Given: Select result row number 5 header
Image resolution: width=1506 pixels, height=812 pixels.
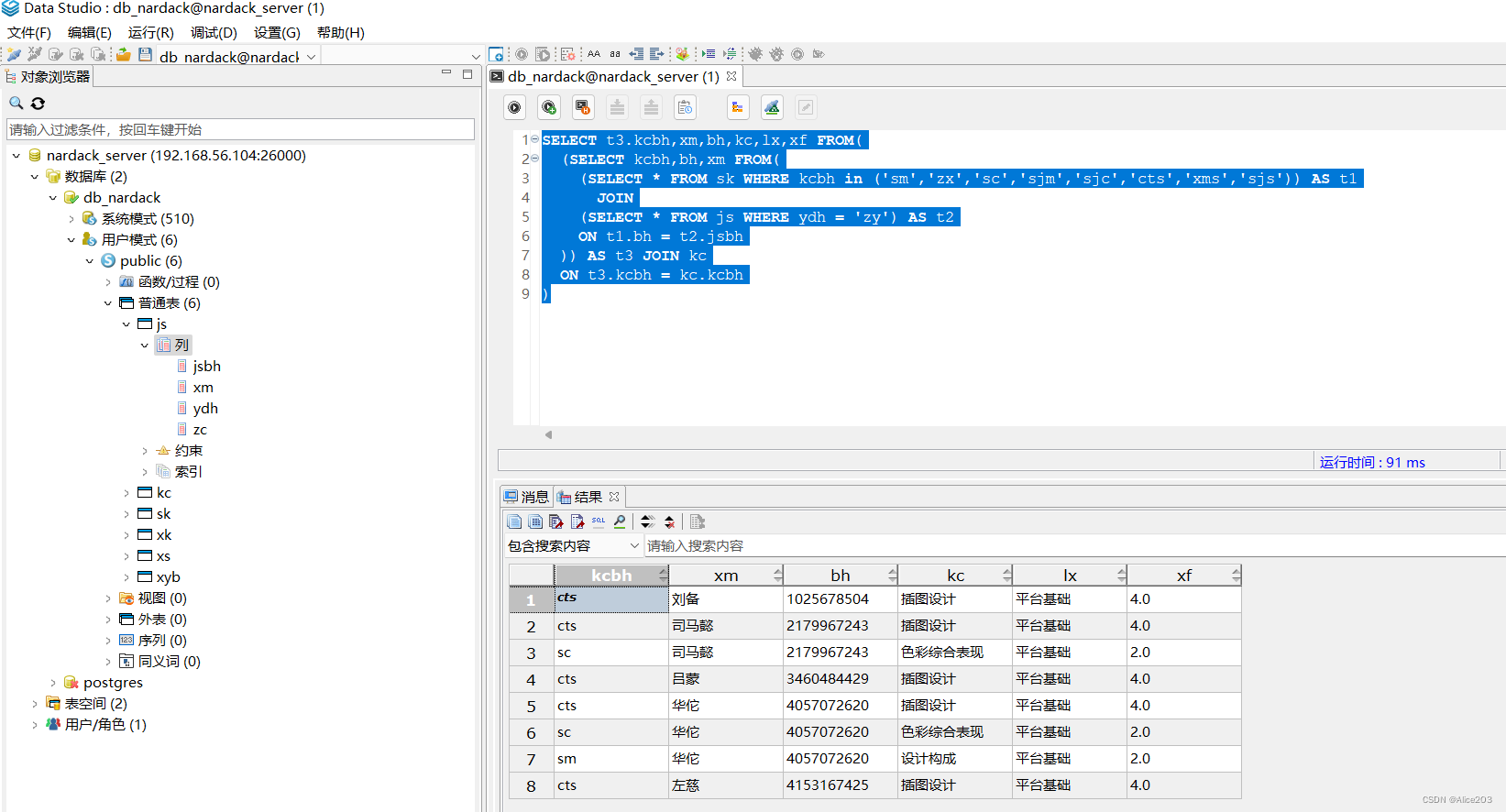Looking at the screenshot, I should (x=532, y=706).
